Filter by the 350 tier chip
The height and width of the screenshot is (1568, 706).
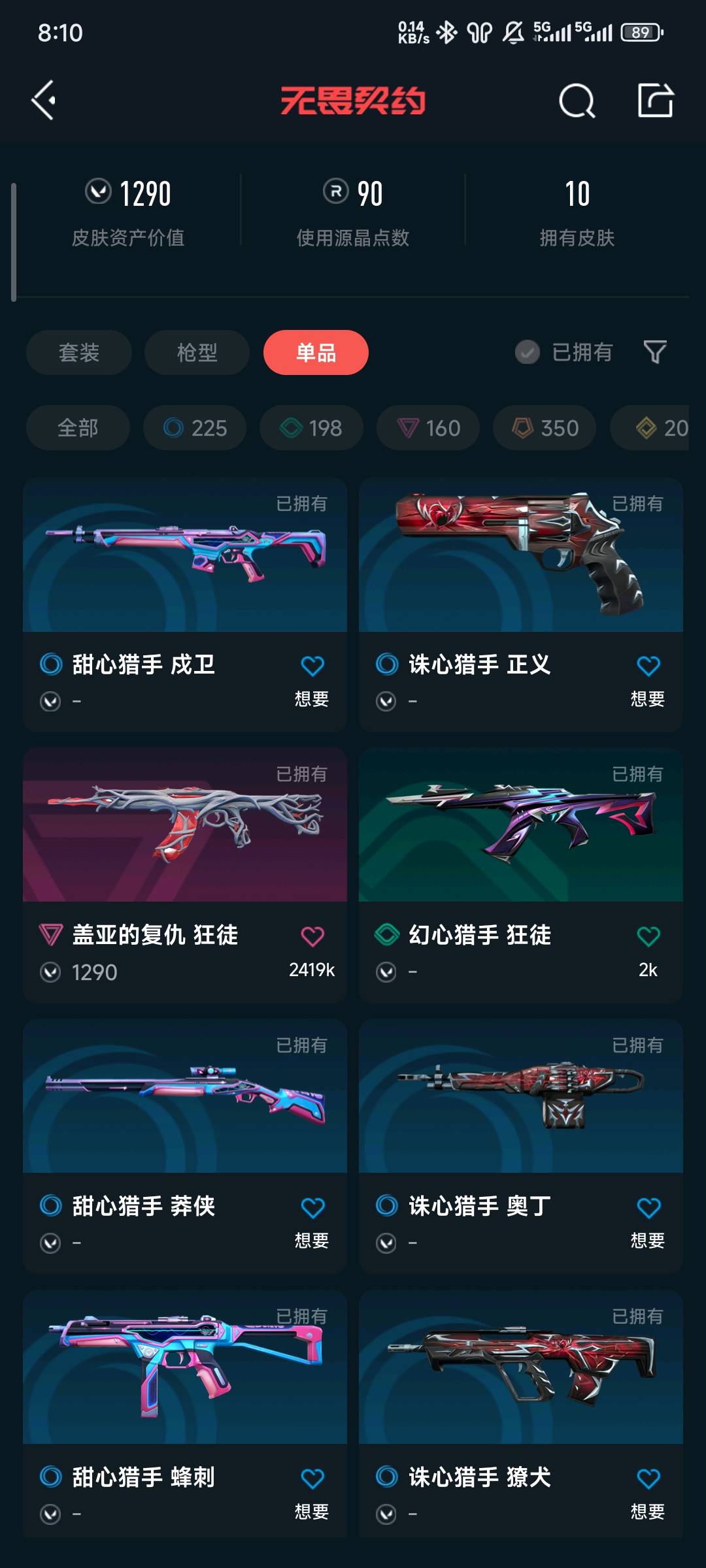point(545,428)
